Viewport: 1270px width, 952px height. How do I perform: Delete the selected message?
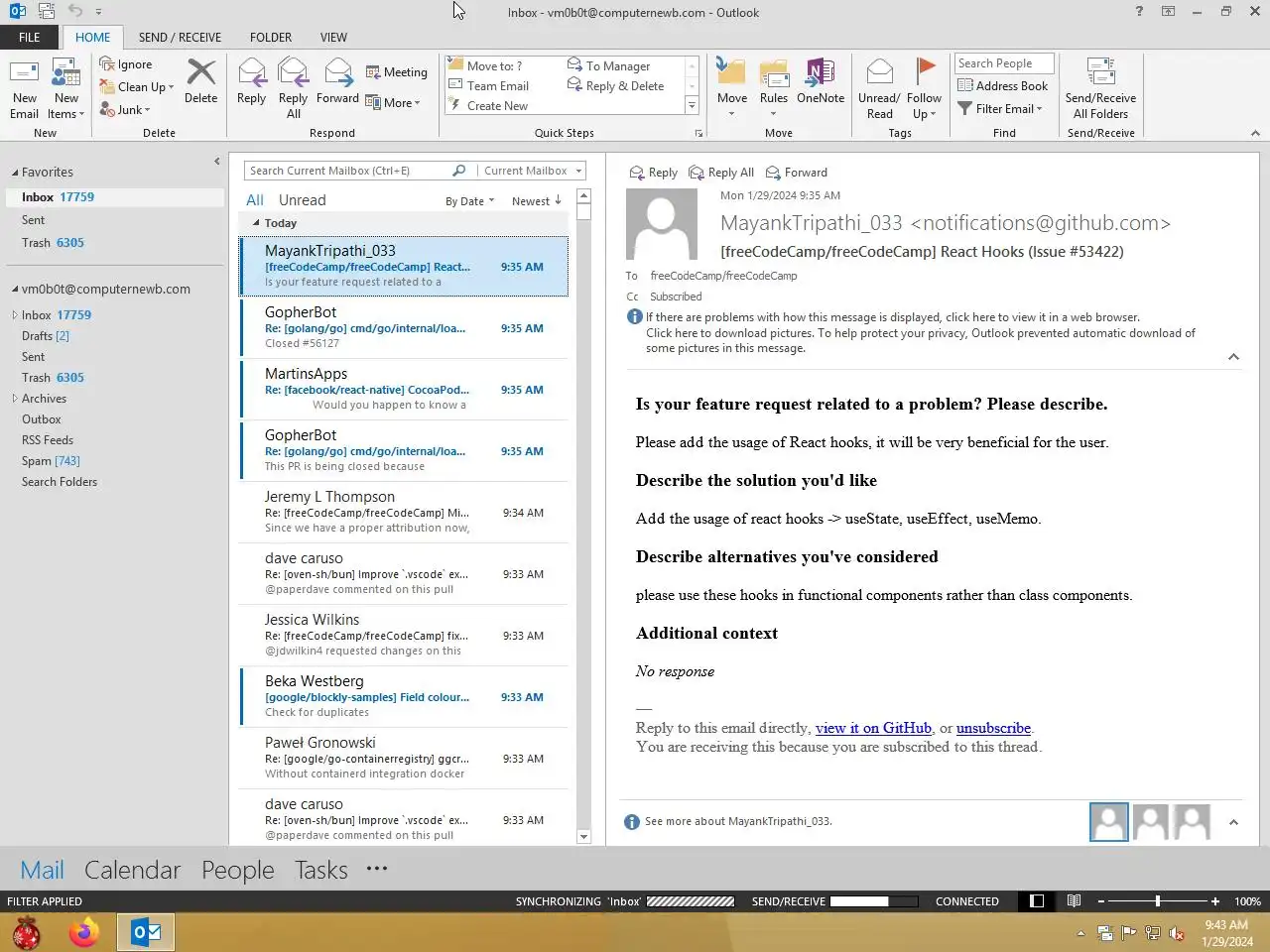pos(200,80)
